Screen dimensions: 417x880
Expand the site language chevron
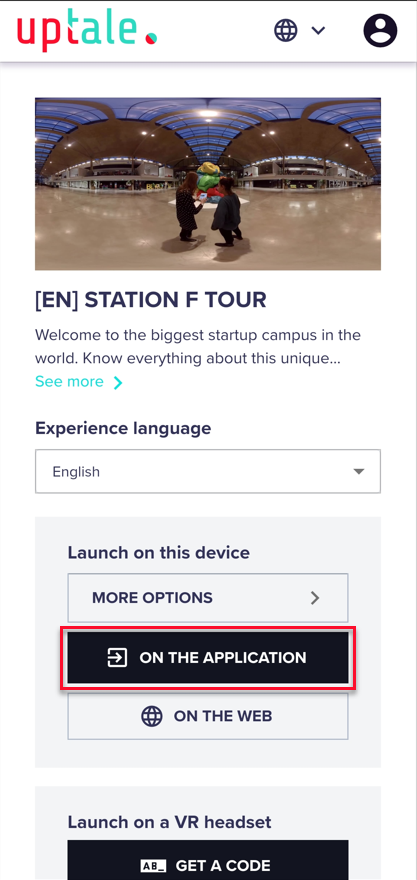(319, 30)
